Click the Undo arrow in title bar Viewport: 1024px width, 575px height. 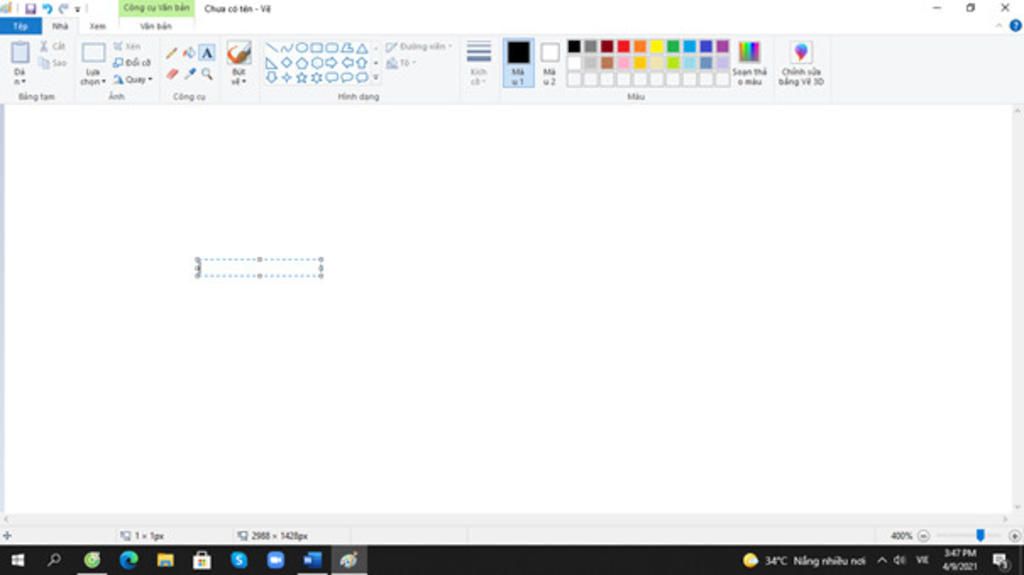(47, 8)
